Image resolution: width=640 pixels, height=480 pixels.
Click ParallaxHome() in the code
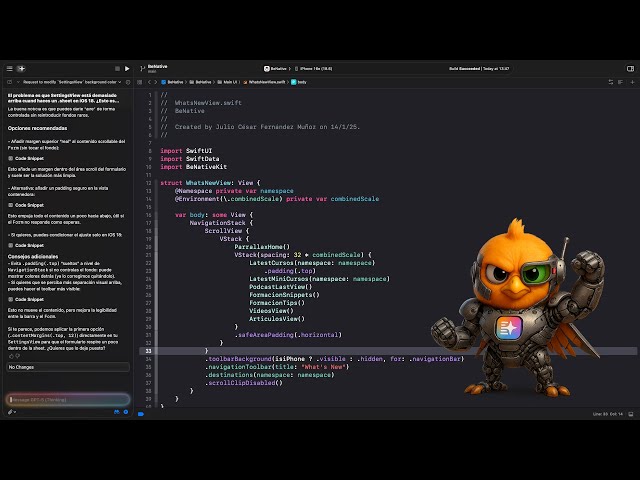pos(262,247)
